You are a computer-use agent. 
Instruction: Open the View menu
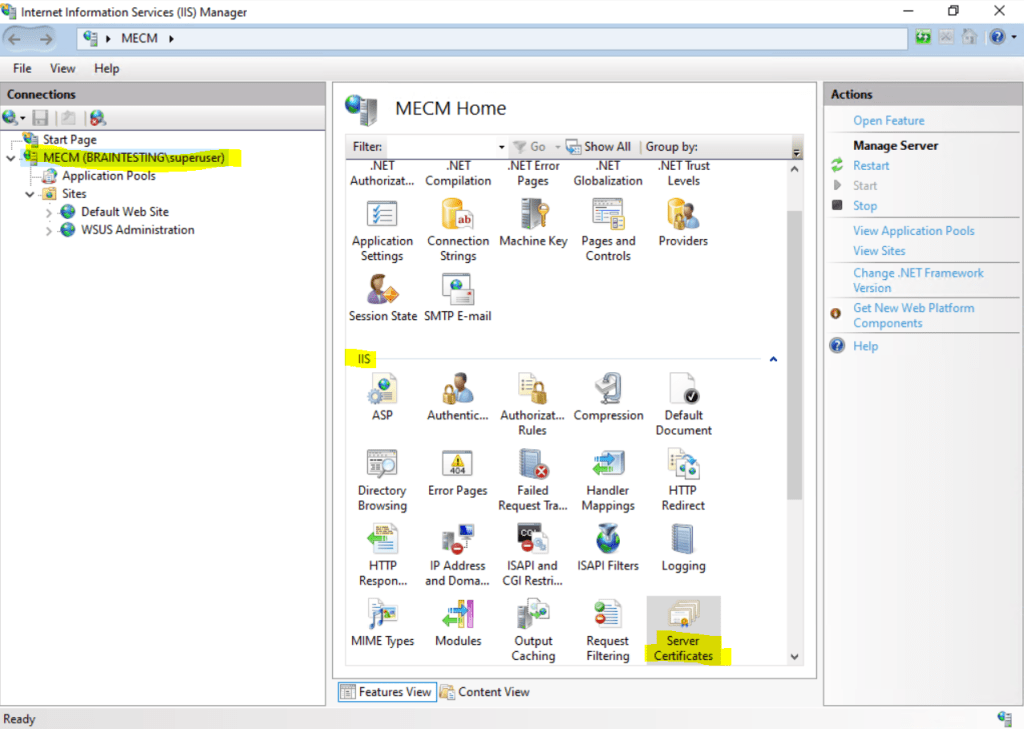[63, 68]
